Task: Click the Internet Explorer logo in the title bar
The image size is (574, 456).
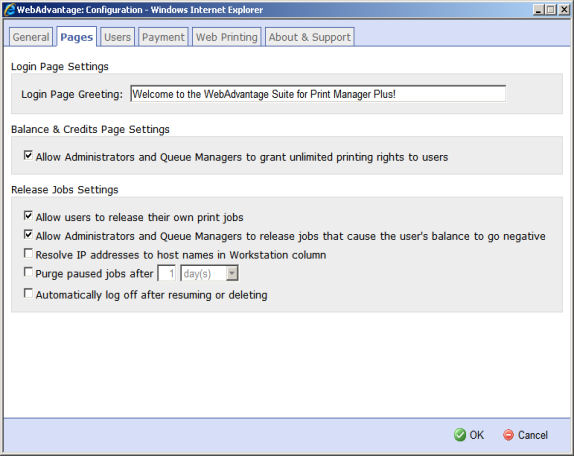Action: (10, 10)
